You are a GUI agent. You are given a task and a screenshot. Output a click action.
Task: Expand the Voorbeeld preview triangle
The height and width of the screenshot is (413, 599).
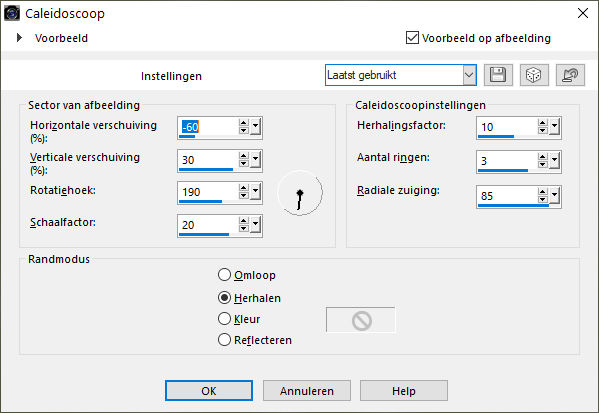point(19,37)
